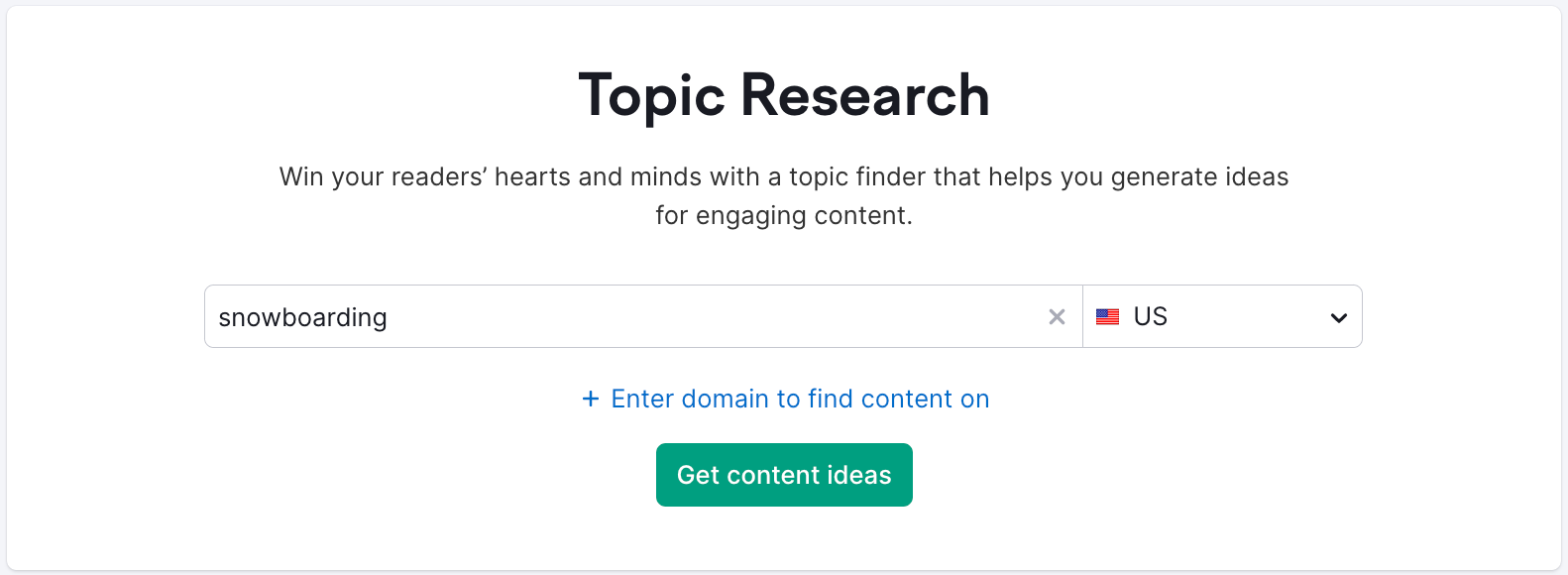Tap the flag icon in the country selector
Viewport: 1568px width, 575px height.
click(1108, 316)
